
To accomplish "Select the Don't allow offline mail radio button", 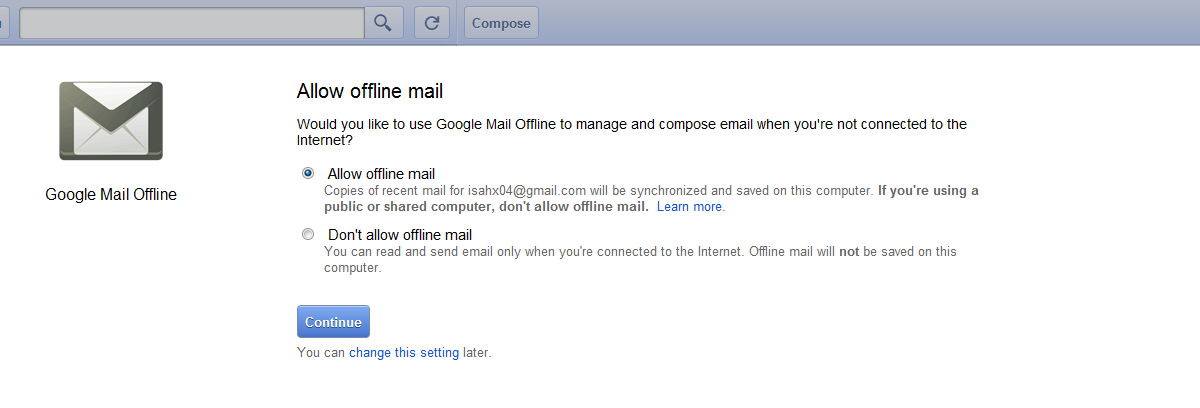I will [x=308, y=235].
